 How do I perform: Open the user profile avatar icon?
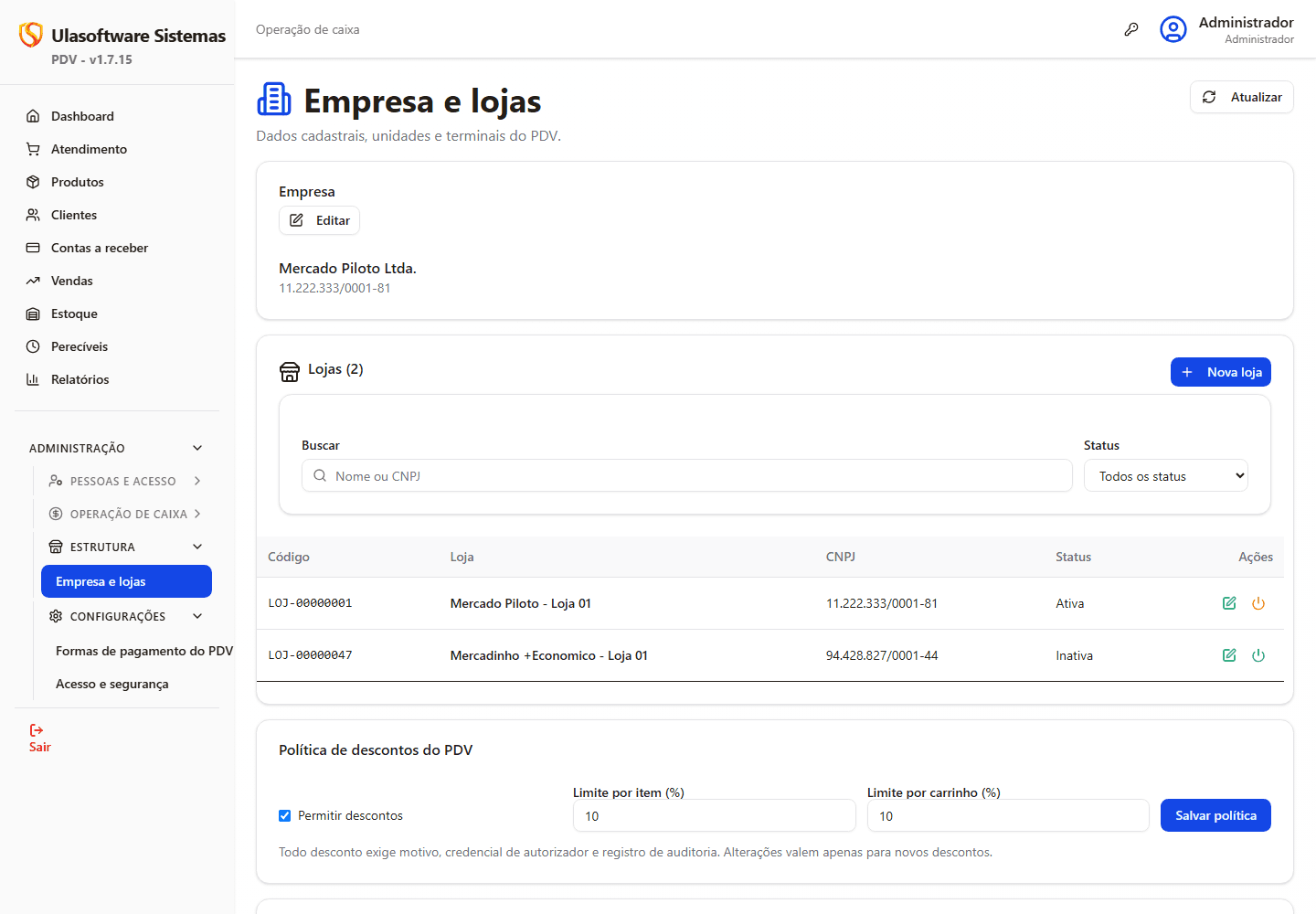tap(1173, 29)
